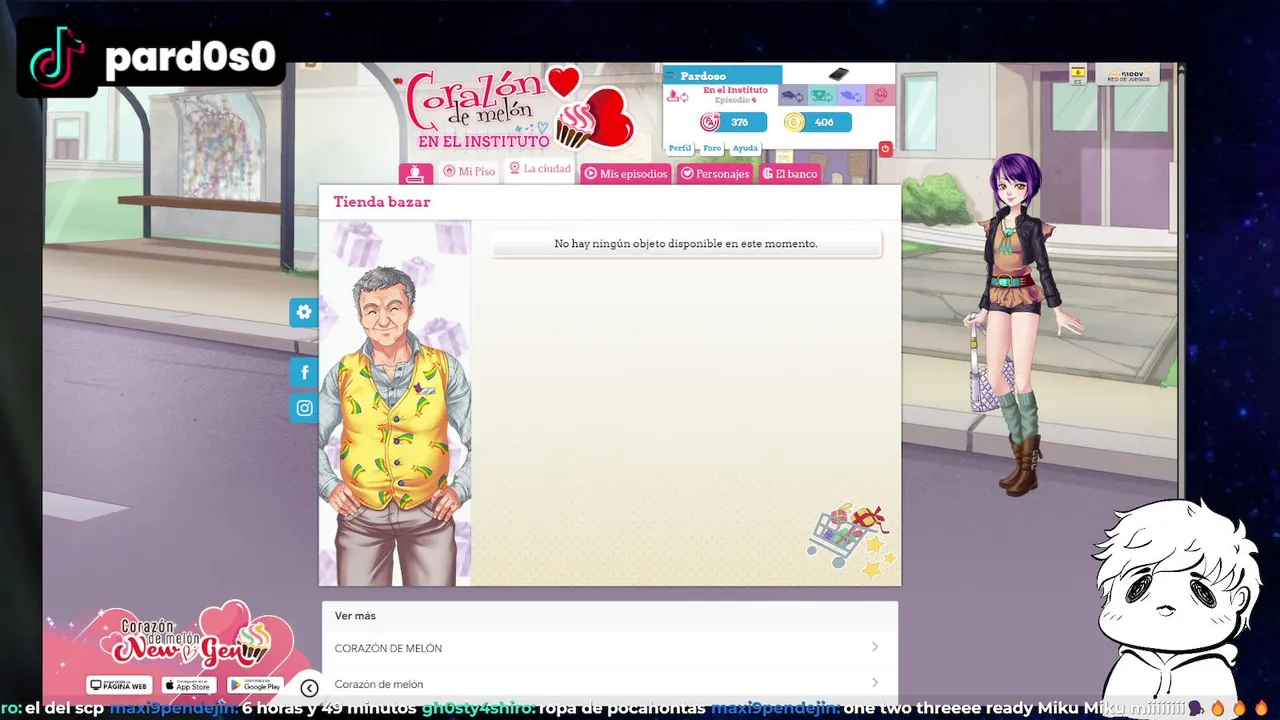Change language via the ES Spanish flag

pos(1078,75)
